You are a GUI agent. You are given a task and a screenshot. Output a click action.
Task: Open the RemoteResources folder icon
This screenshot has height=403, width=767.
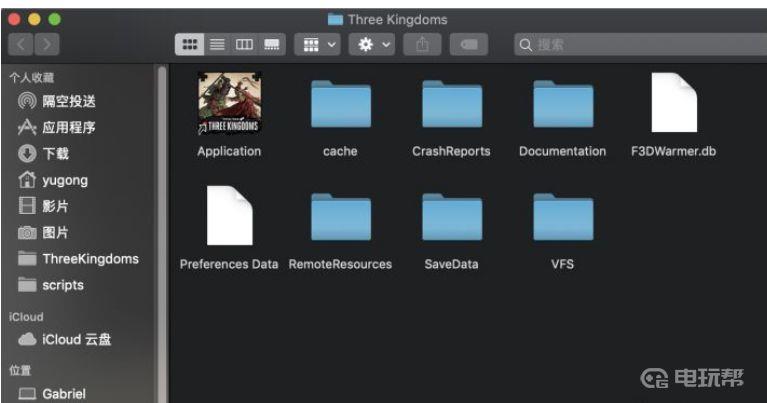tap(340, 217)
